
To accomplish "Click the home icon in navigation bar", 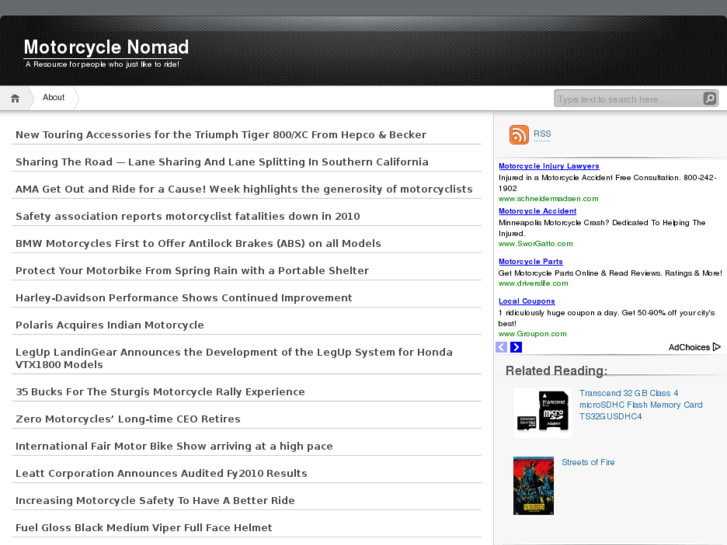I will [x=15, y=98].
